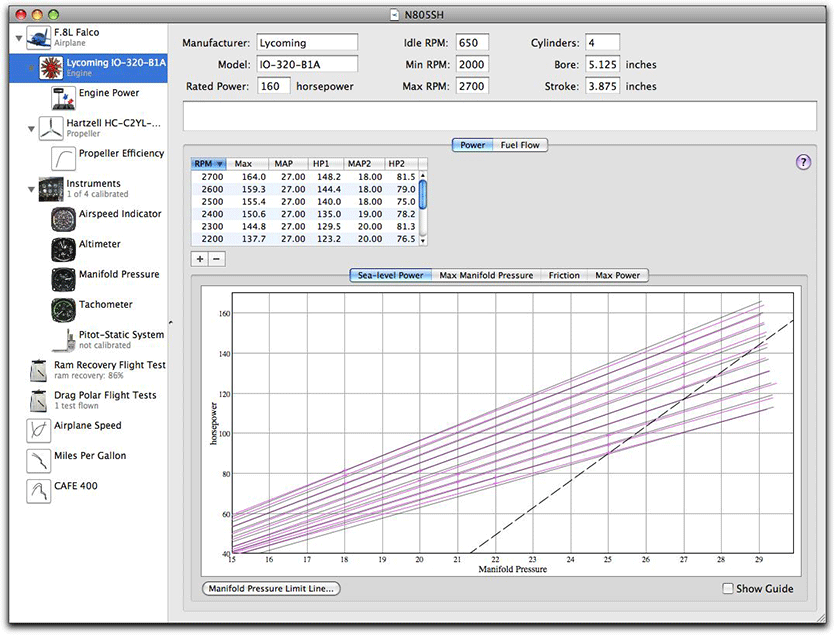835x635 pixels.
Task: Select the 2600 RPM table row
Action: tap(305, 189)
